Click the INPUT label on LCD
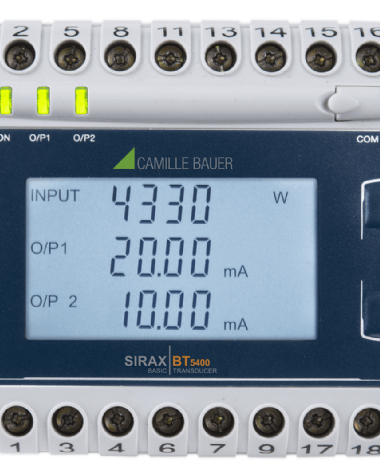The width and height of the screenshot is (380, 475). [55, 196]
